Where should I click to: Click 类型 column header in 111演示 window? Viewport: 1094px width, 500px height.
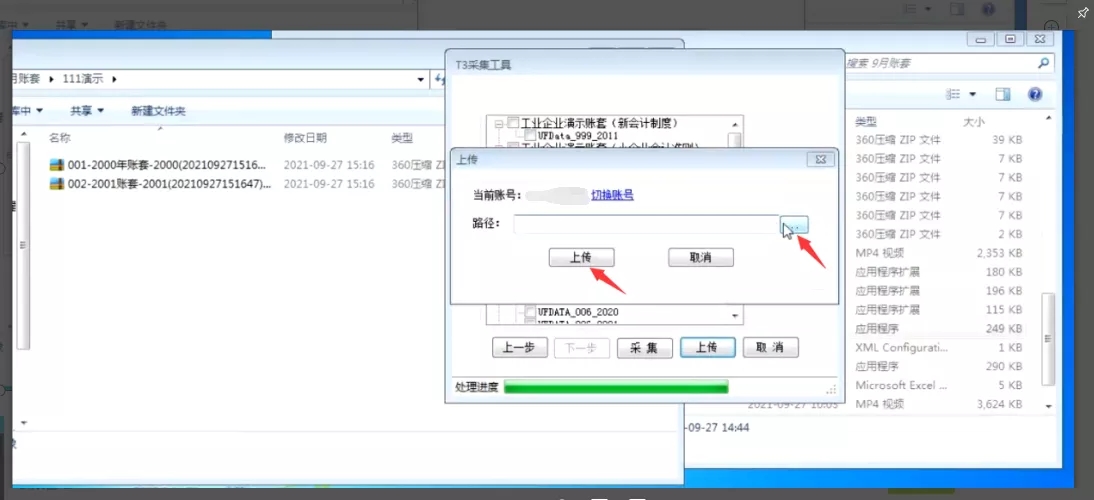tap(402, 138)
